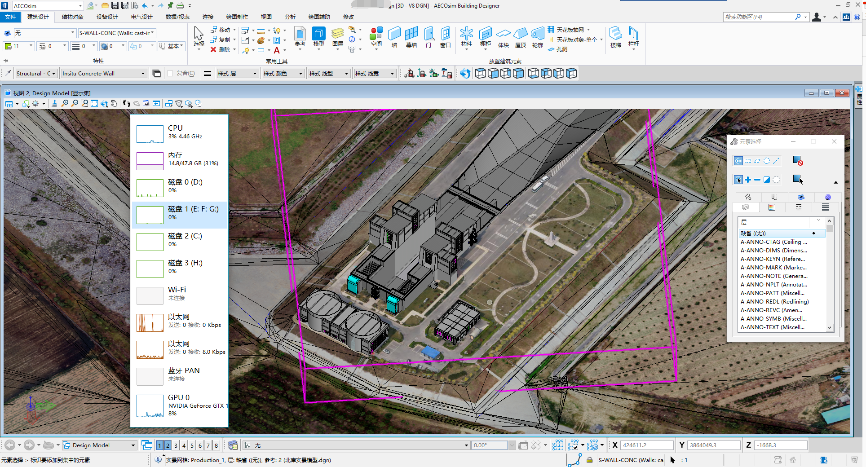Select the A-ANNO-DIMS level in list

[x=773, y=250]
